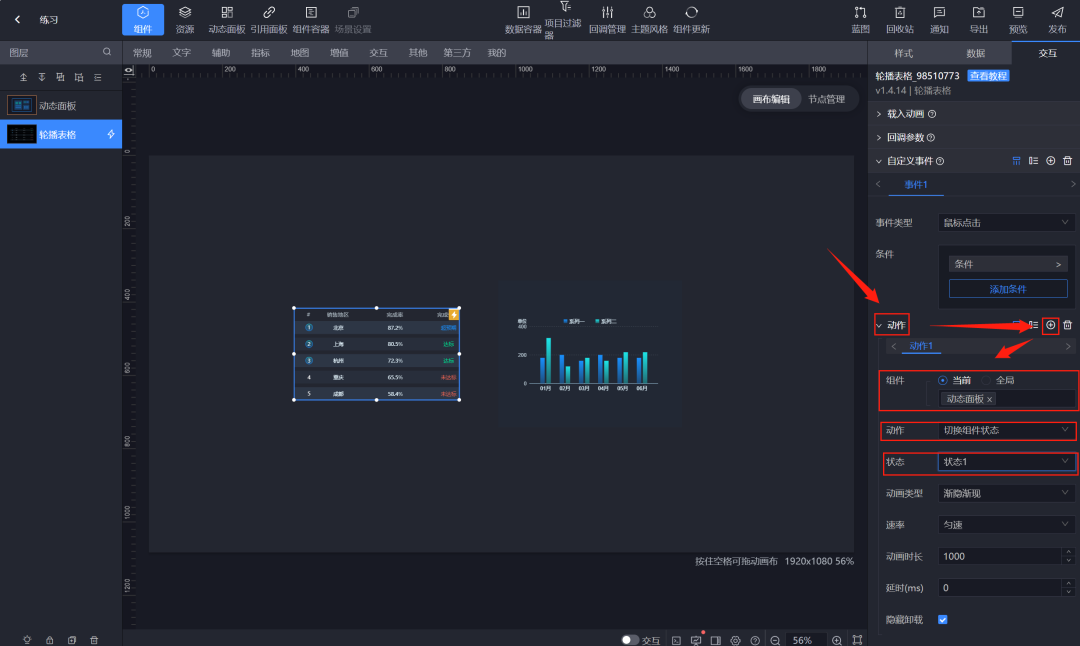
Task: Switch to 节点管理 mode
Action: (x=827, y=99)
